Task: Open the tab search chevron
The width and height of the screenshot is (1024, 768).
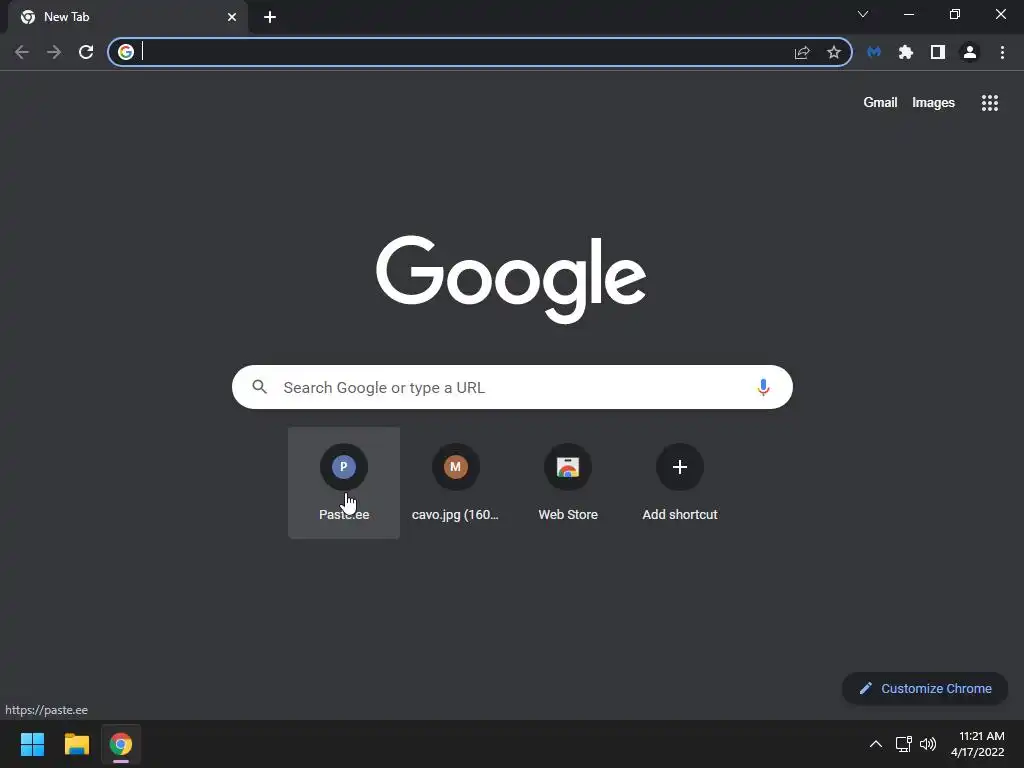Action: coord(863,14)
